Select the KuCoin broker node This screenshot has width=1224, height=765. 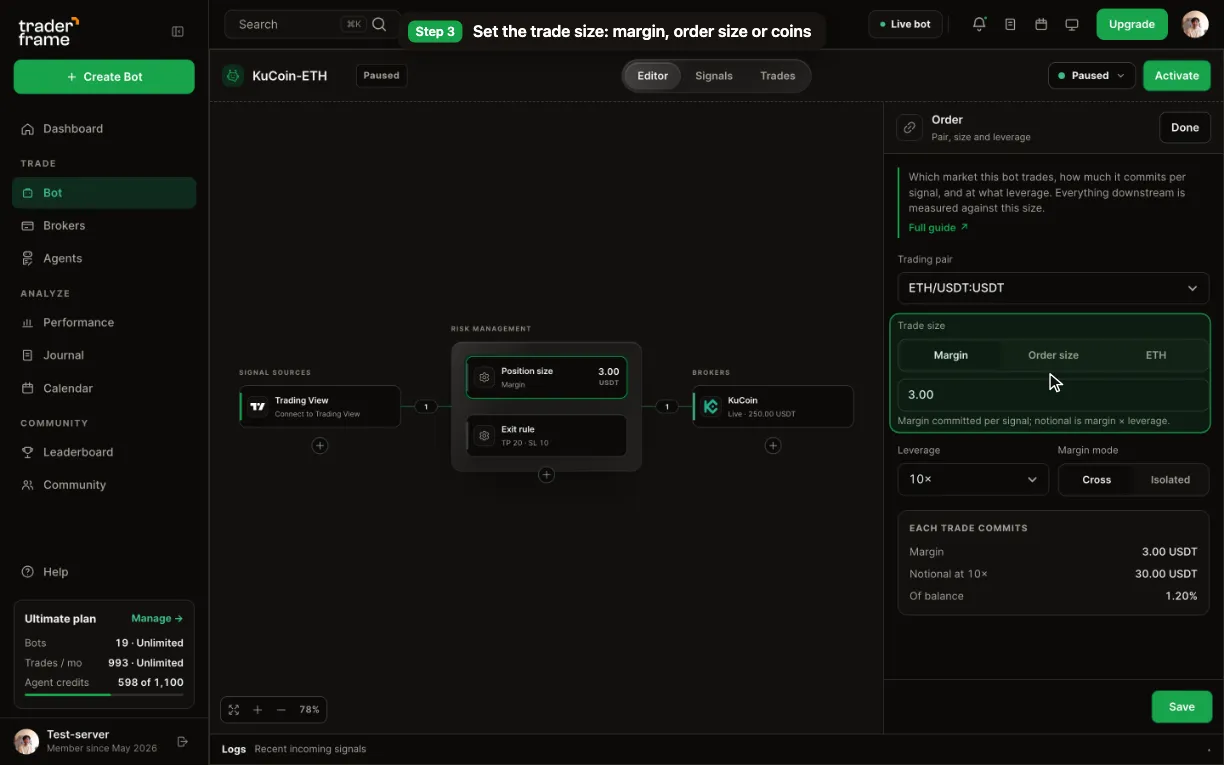click(x=773, y=406)
